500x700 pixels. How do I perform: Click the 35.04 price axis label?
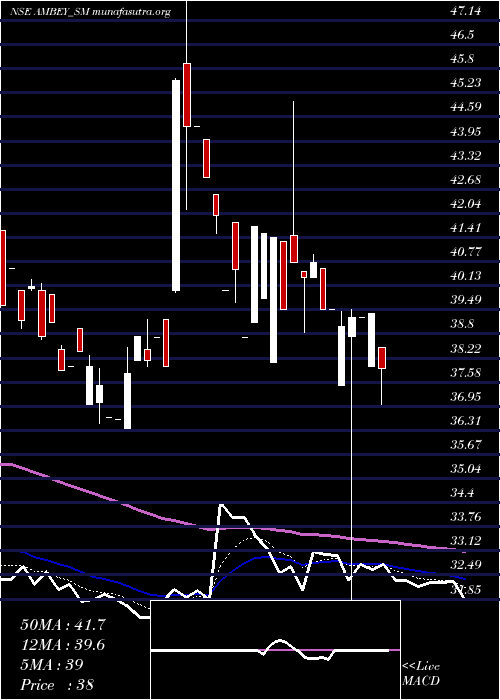tap(465, 469)
